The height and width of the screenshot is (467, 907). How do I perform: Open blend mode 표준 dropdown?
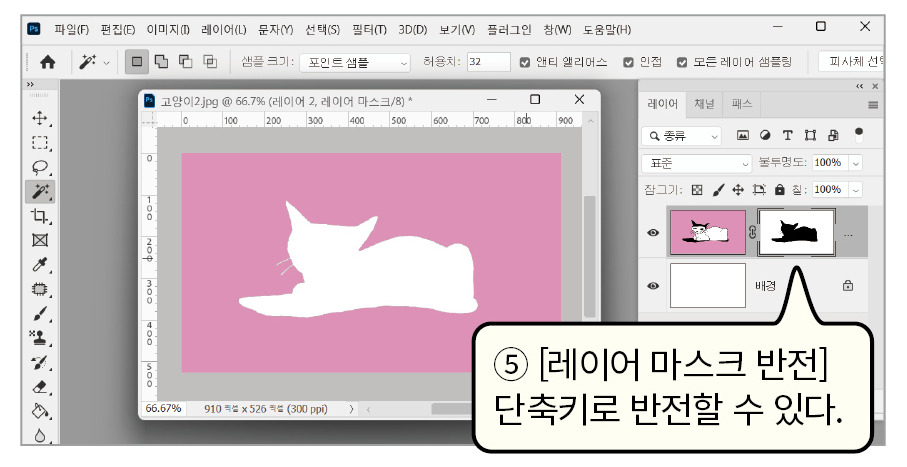pyautogui.click(x=696, y=163)
